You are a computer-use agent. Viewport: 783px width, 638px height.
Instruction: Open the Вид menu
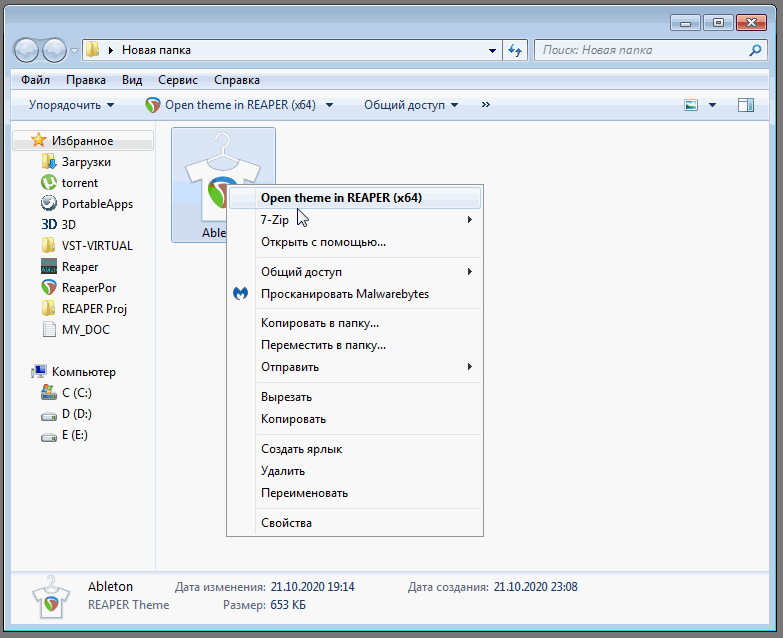pos(132,80)
